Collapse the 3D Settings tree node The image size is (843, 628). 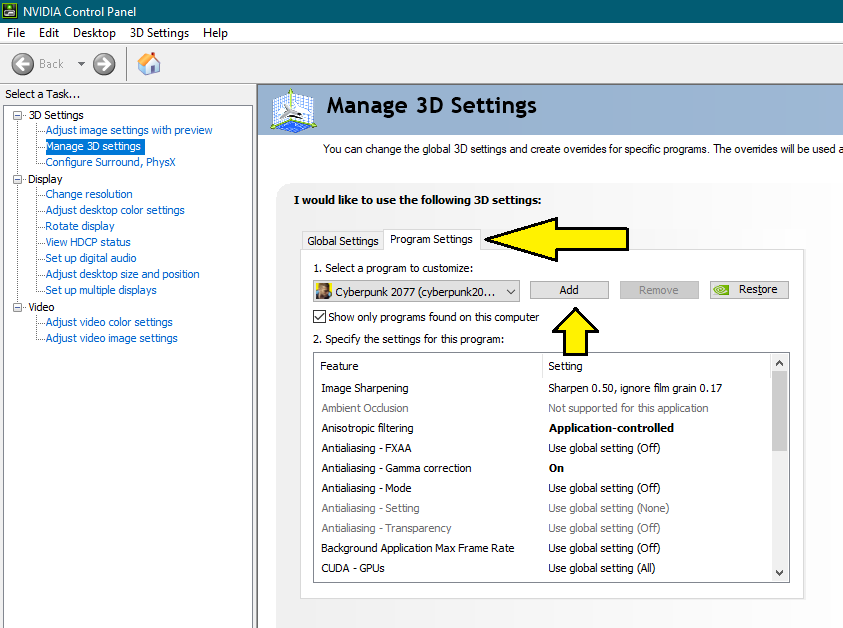tap(18, 115)
